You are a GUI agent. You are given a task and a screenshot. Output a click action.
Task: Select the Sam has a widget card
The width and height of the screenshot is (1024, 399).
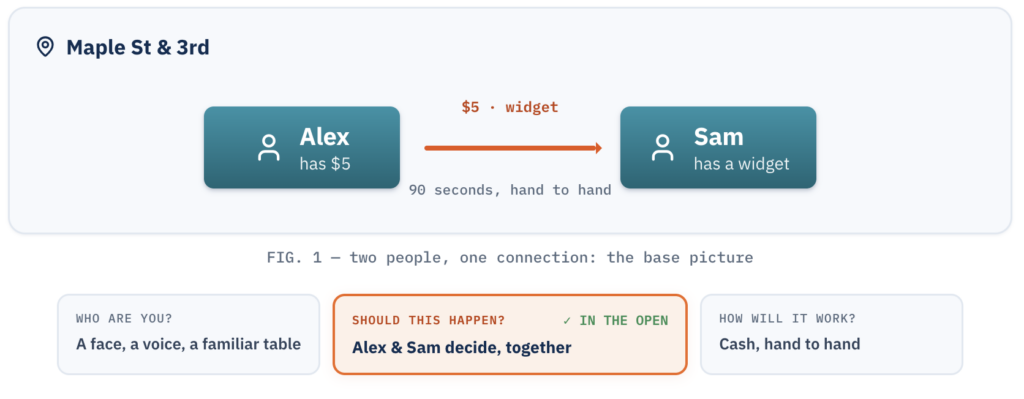pos(718,148)
